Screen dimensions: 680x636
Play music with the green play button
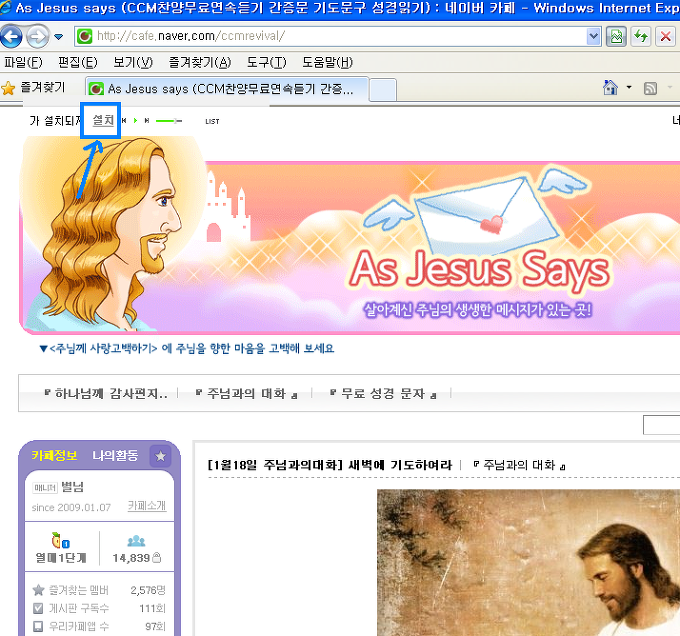tap(135, 121)
